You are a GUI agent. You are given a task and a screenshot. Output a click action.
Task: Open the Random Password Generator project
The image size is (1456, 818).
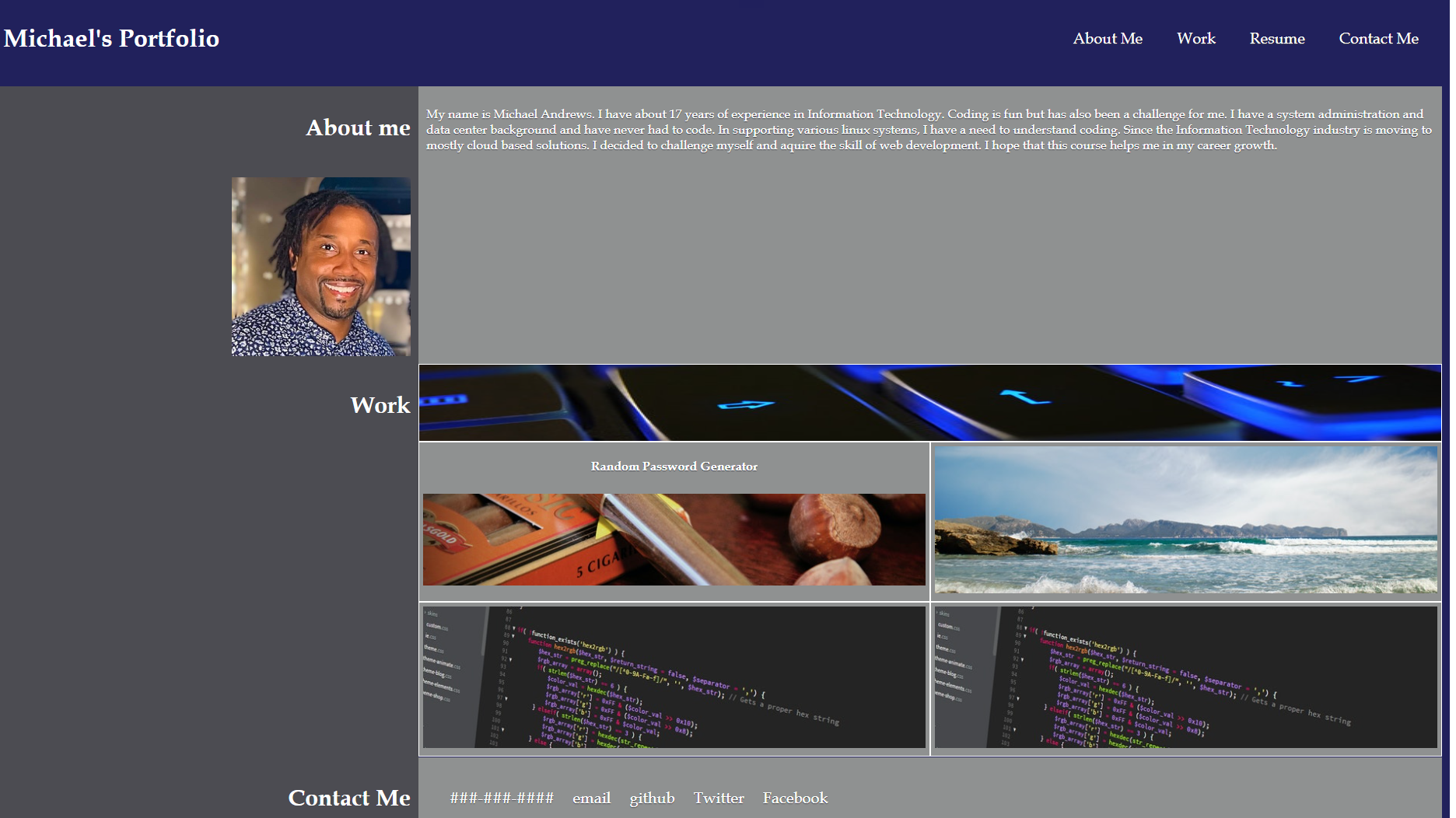click(x=674, y=467)
